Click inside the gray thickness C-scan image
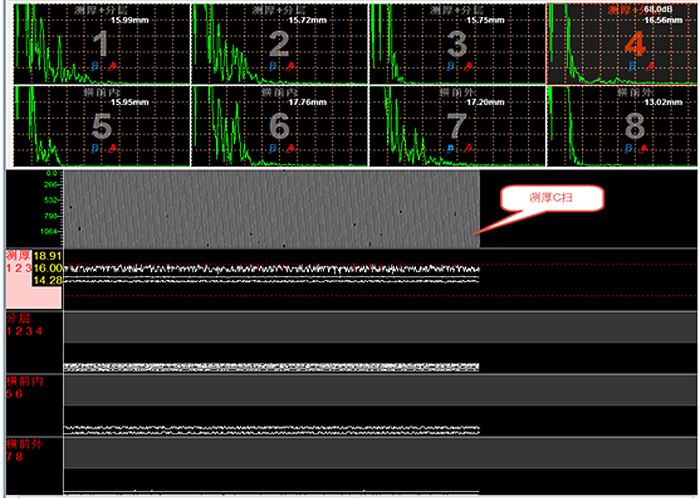Image resolution: width=700 pixels, height=498 pixels. [270, 208]
